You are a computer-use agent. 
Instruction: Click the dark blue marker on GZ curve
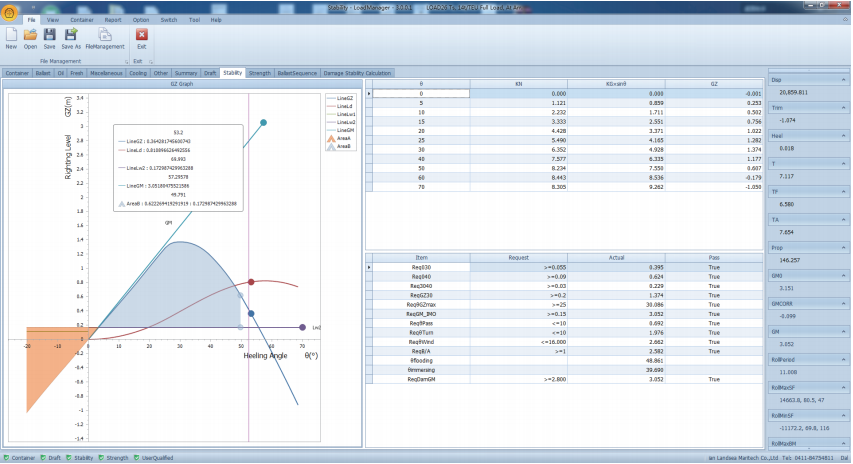point(251,313)
